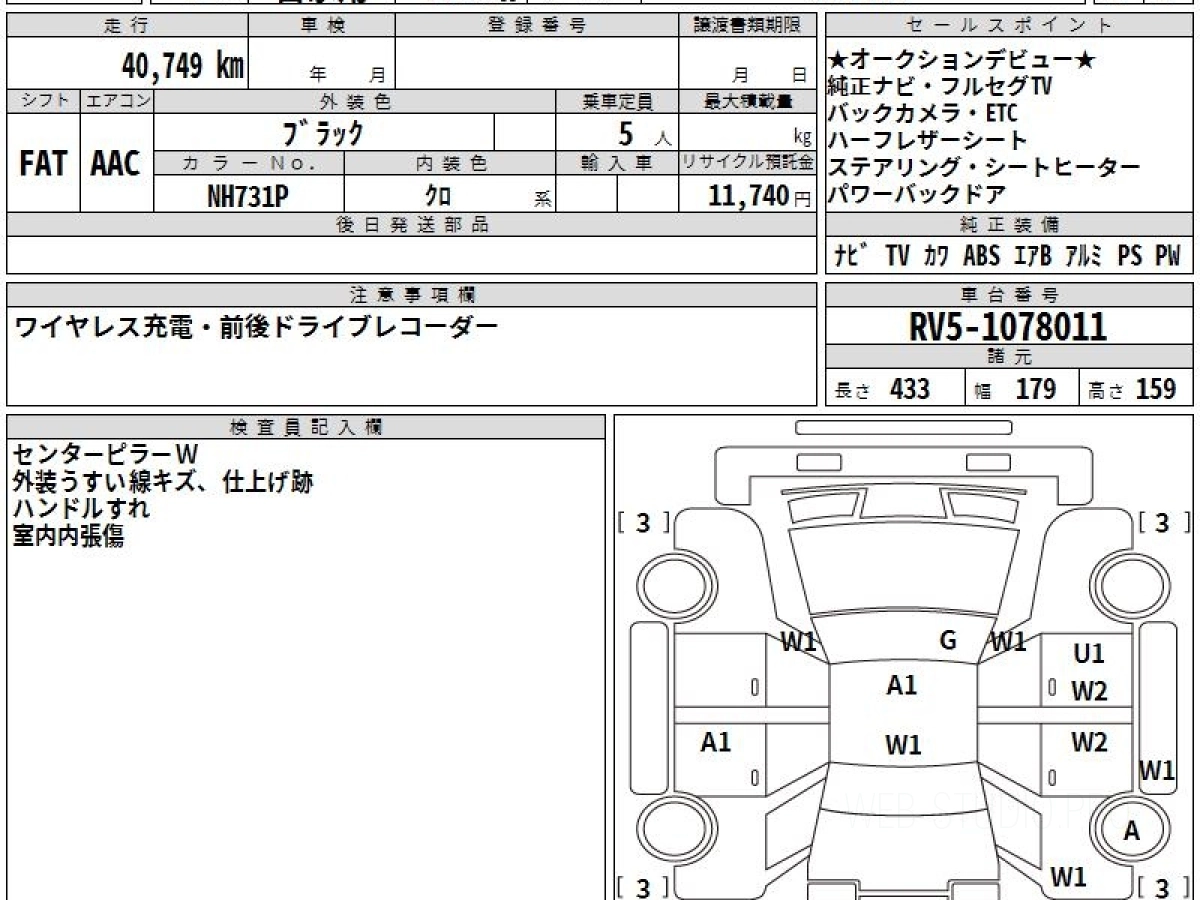Select the アルミ equipment code

point(1084,256)
